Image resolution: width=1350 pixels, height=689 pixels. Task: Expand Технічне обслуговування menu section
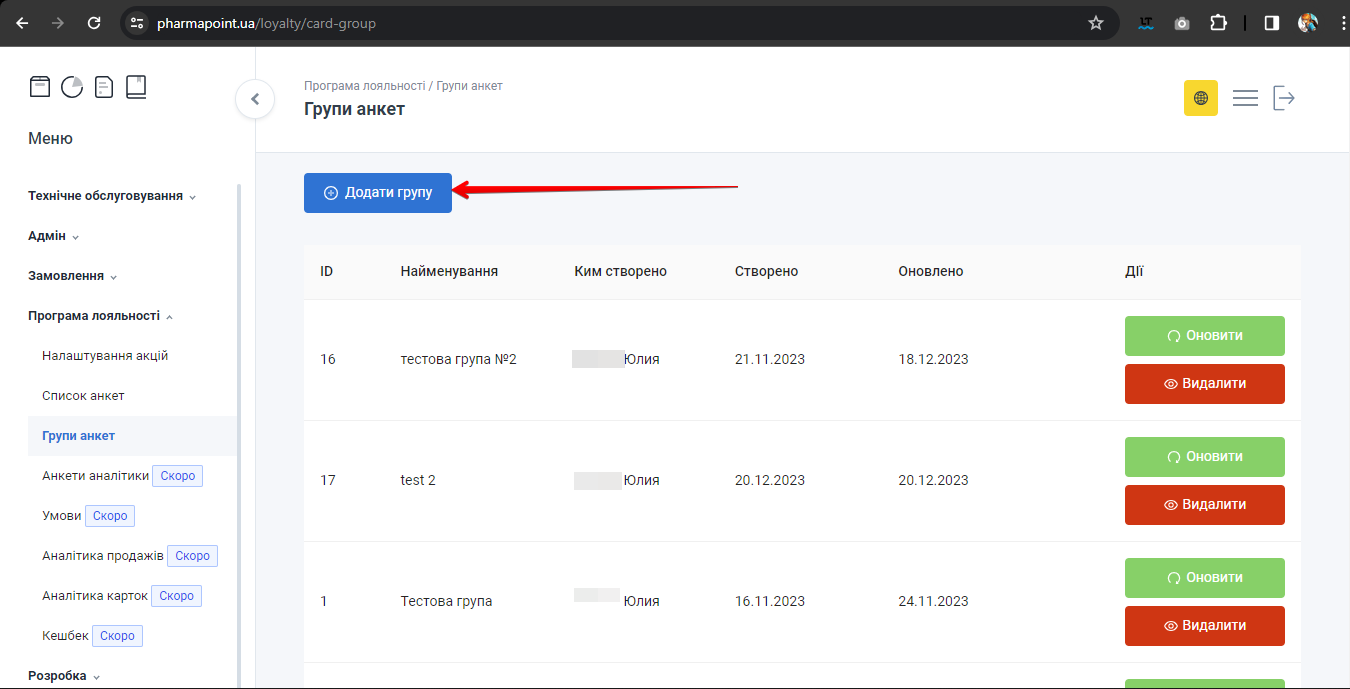(x=111, y=196)
